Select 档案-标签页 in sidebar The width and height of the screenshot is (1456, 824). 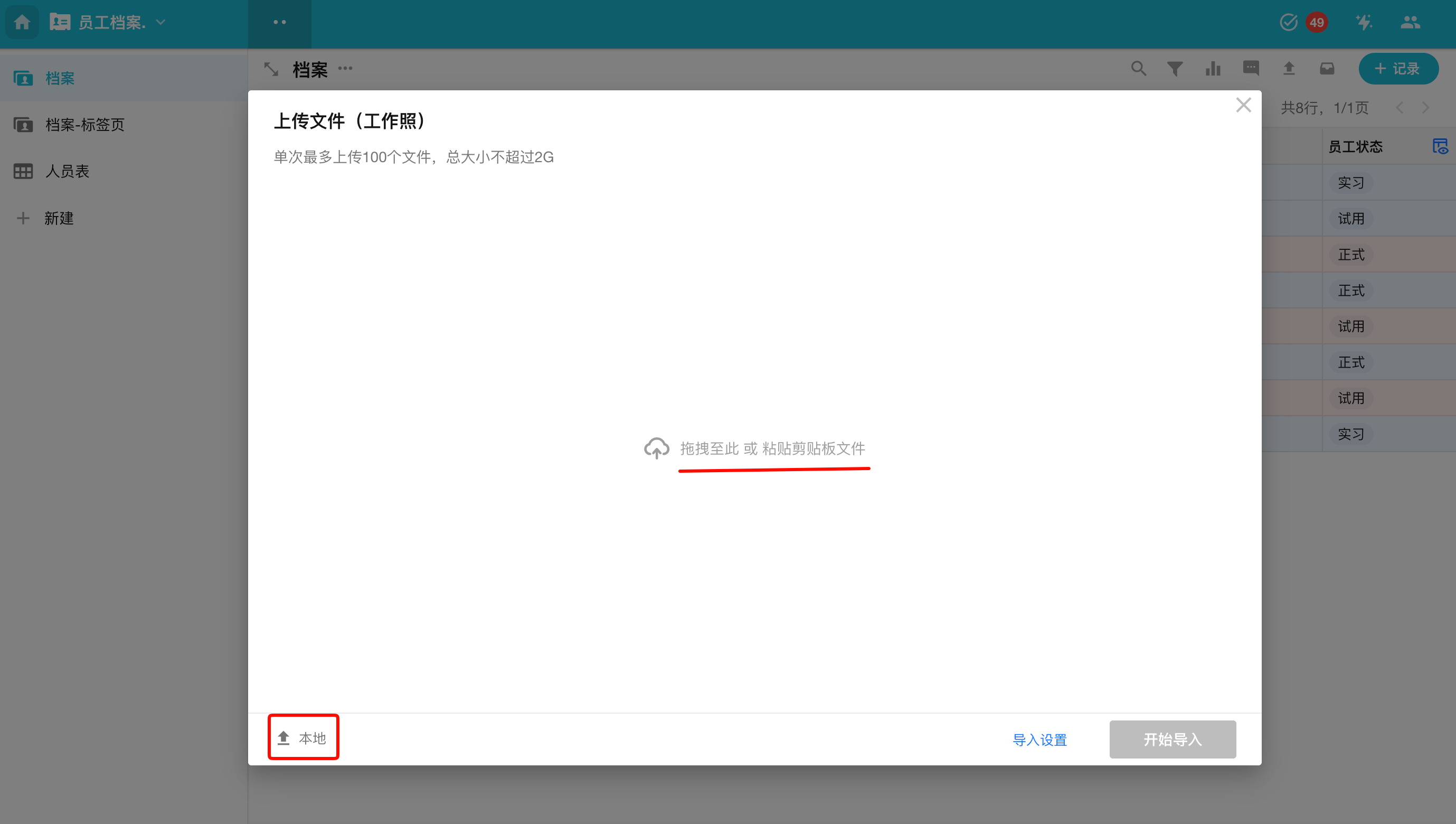pyautogui.click(x=85, y=125)
